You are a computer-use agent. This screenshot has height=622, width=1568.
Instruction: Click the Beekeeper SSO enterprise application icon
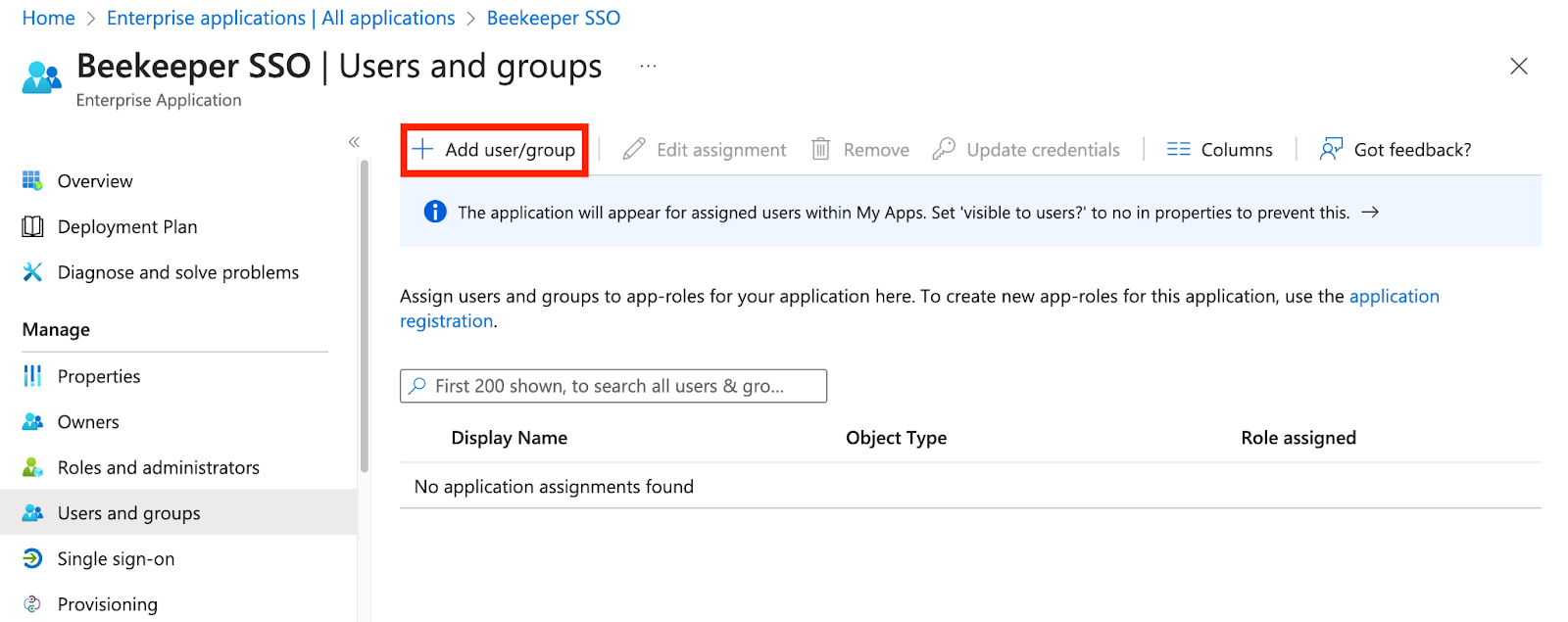(x=42, y=77)
